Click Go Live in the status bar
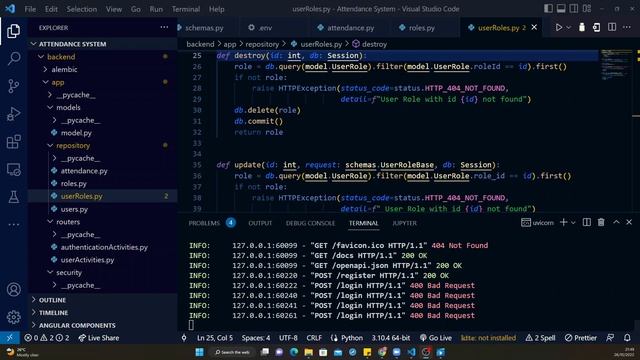The width and height of the screenshot is (640, 360). click(x=436, y=338)
